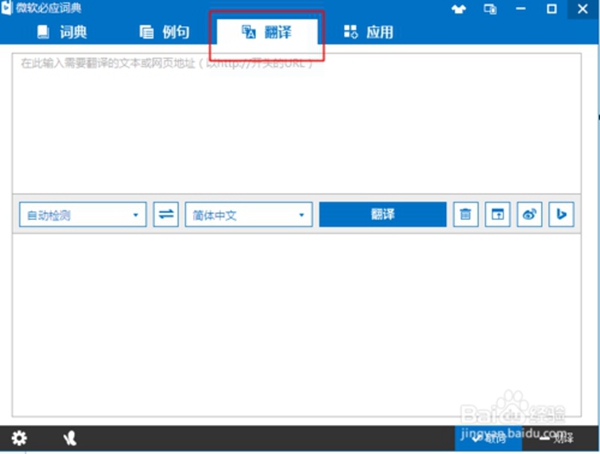Expand the 自动检测 source language dropdown
The width and height of the screenshot is (600, 454).
pos(83,215)
